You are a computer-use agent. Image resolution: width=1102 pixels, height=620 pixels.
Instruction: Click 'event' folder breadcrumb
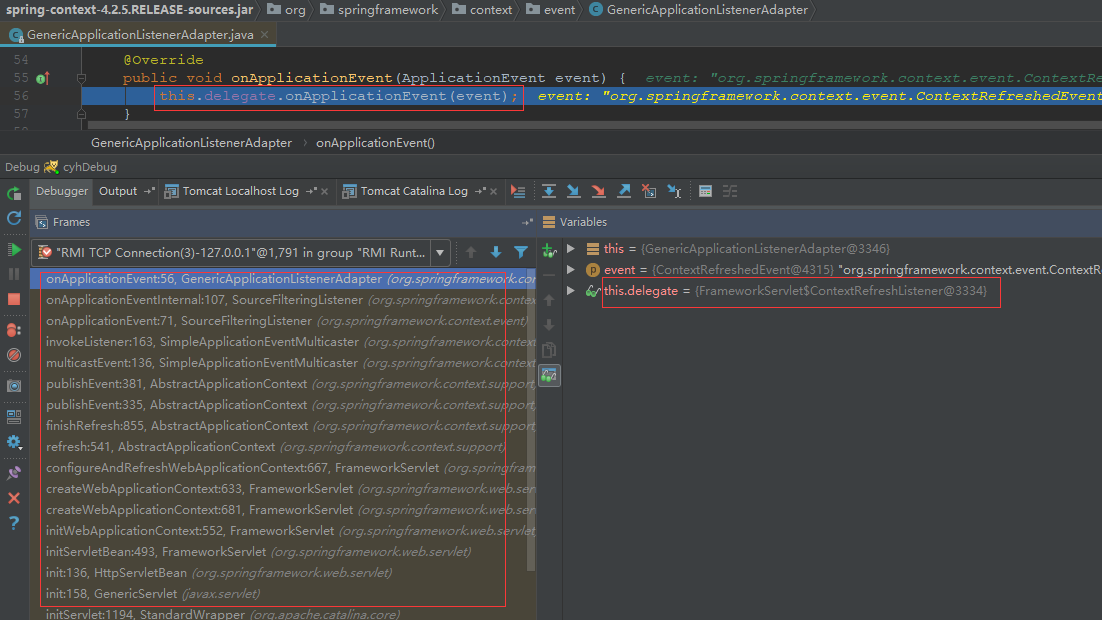(550, 10)
